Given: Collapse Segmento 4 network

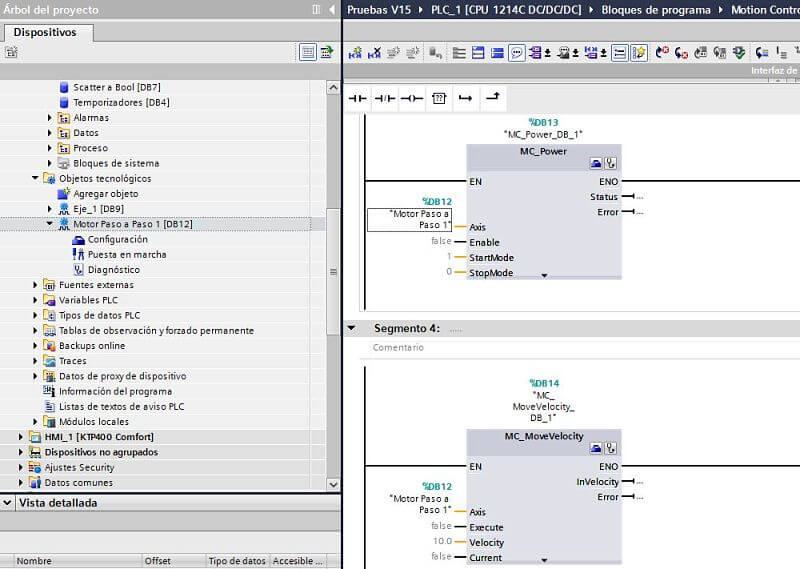Looking at the screenshot, I should click(x=351, y=328).
